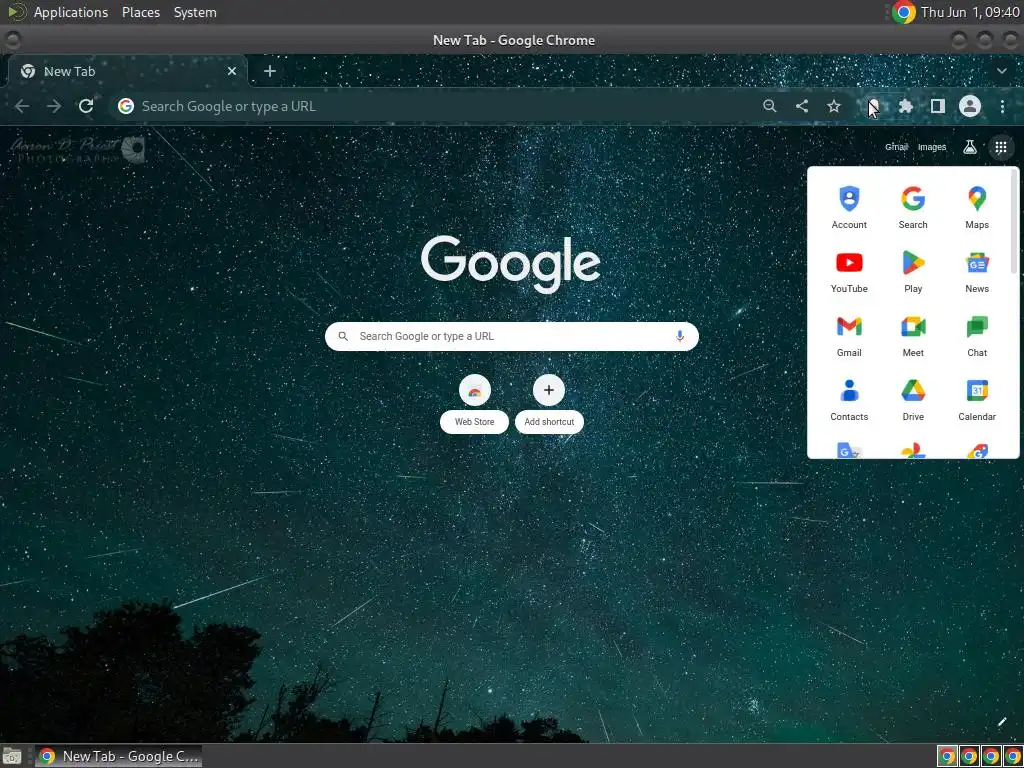Go back to the previous page

coord(22,106)
